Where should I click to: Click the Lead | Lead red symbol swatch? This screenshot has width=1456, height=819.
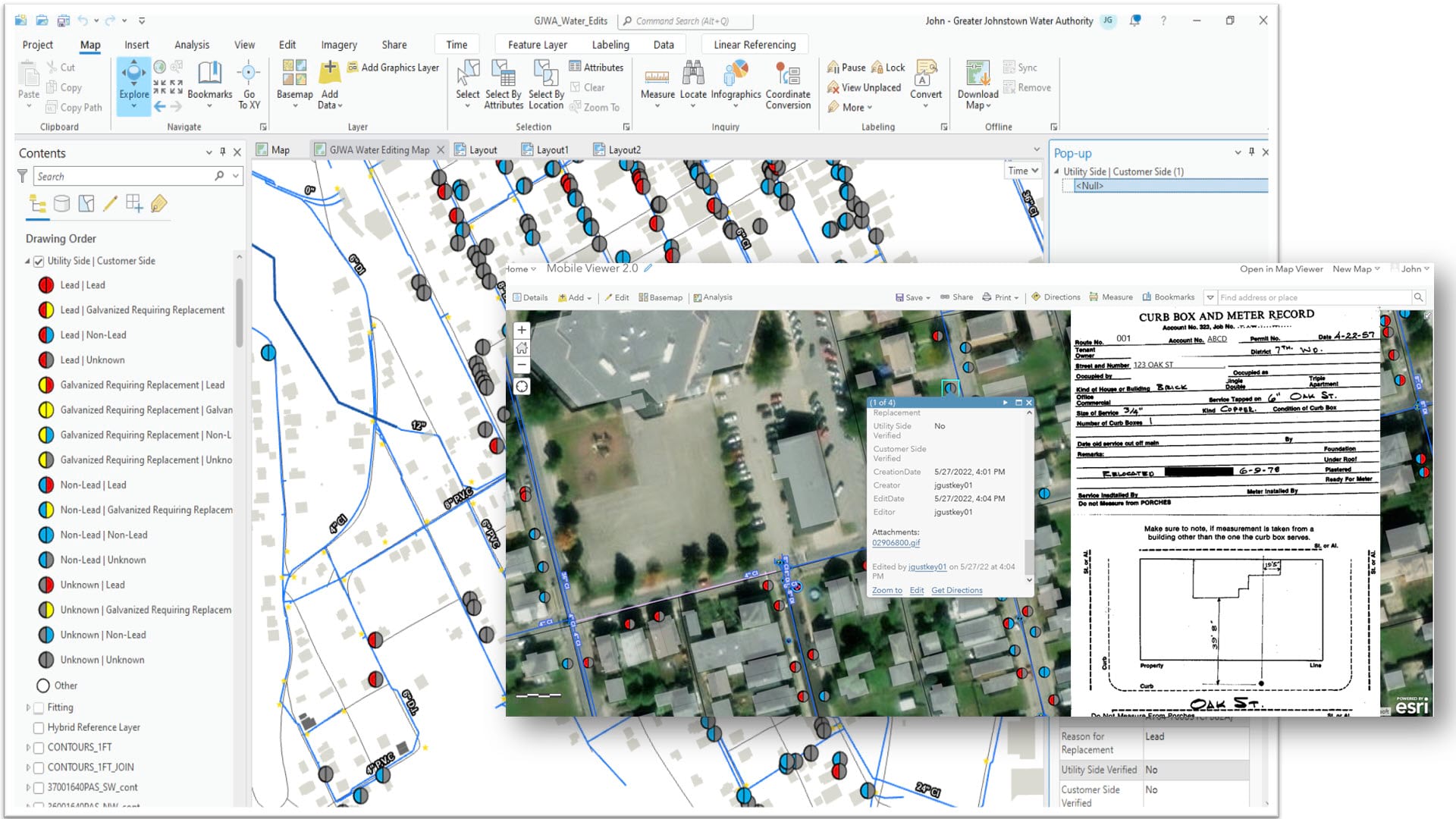46,285
